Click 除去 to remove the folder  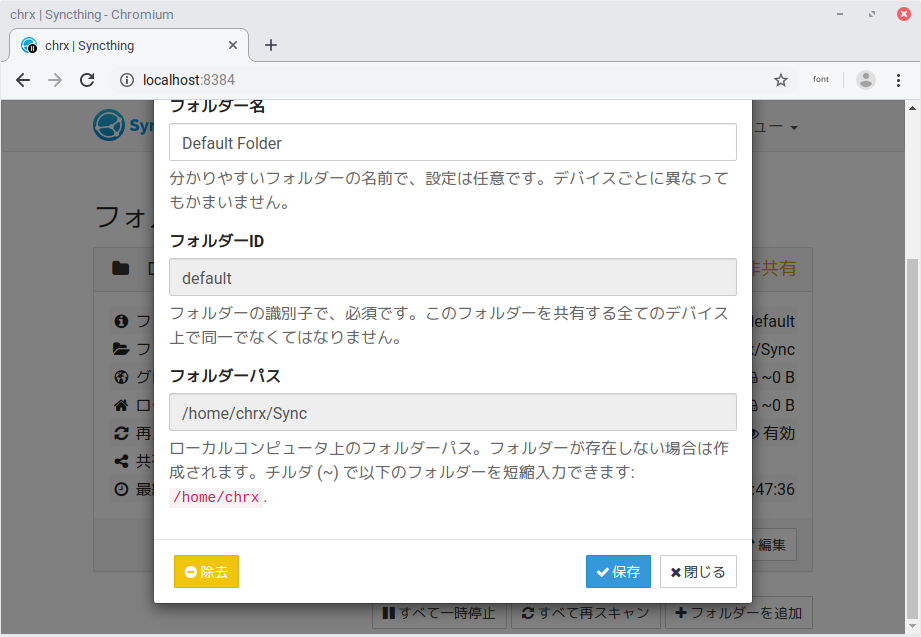pos(206,572)
